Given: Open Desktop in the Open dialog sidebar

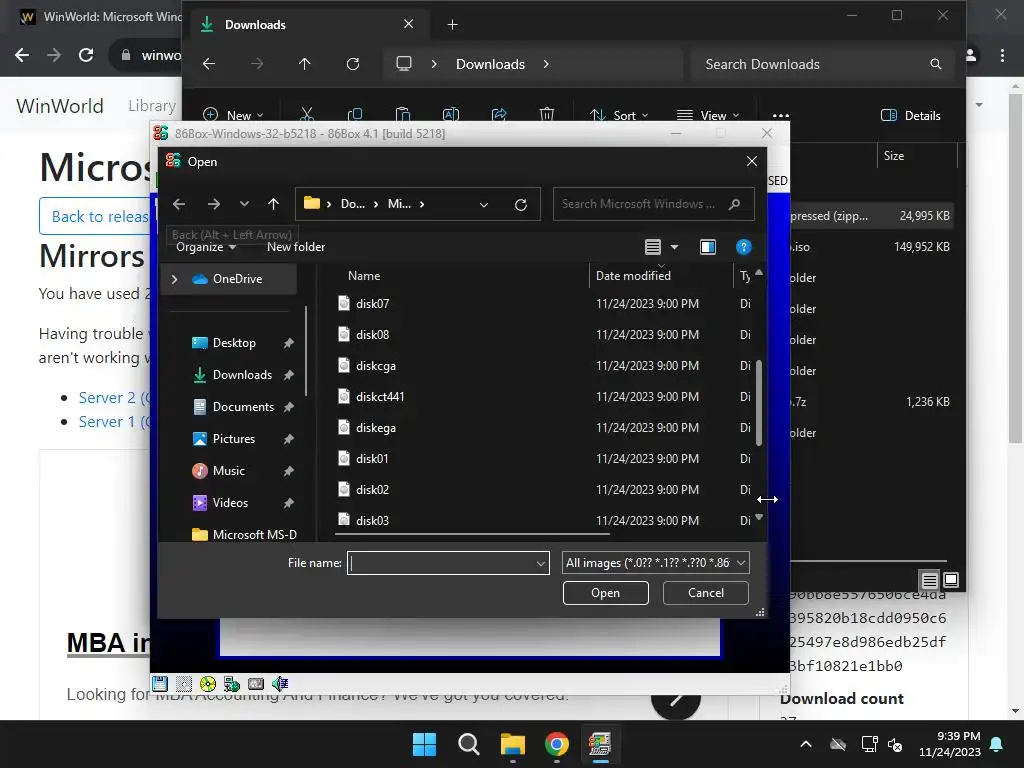Looking at the screenshot, I should [234, 343].
